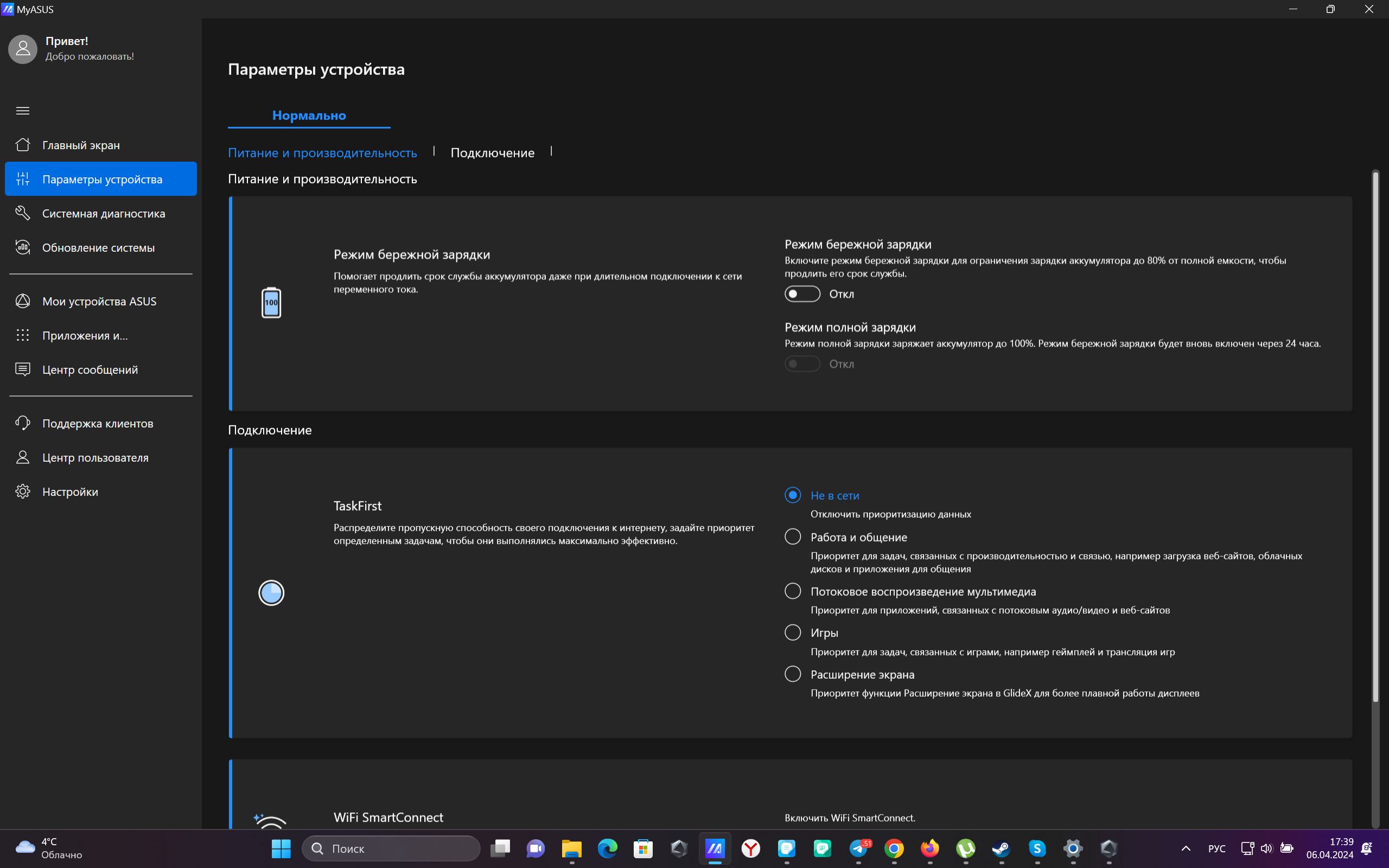Screen dimensions: 1389x868
Task: Show hidden tray icons chevron
Action: [x=1186, y=848]
